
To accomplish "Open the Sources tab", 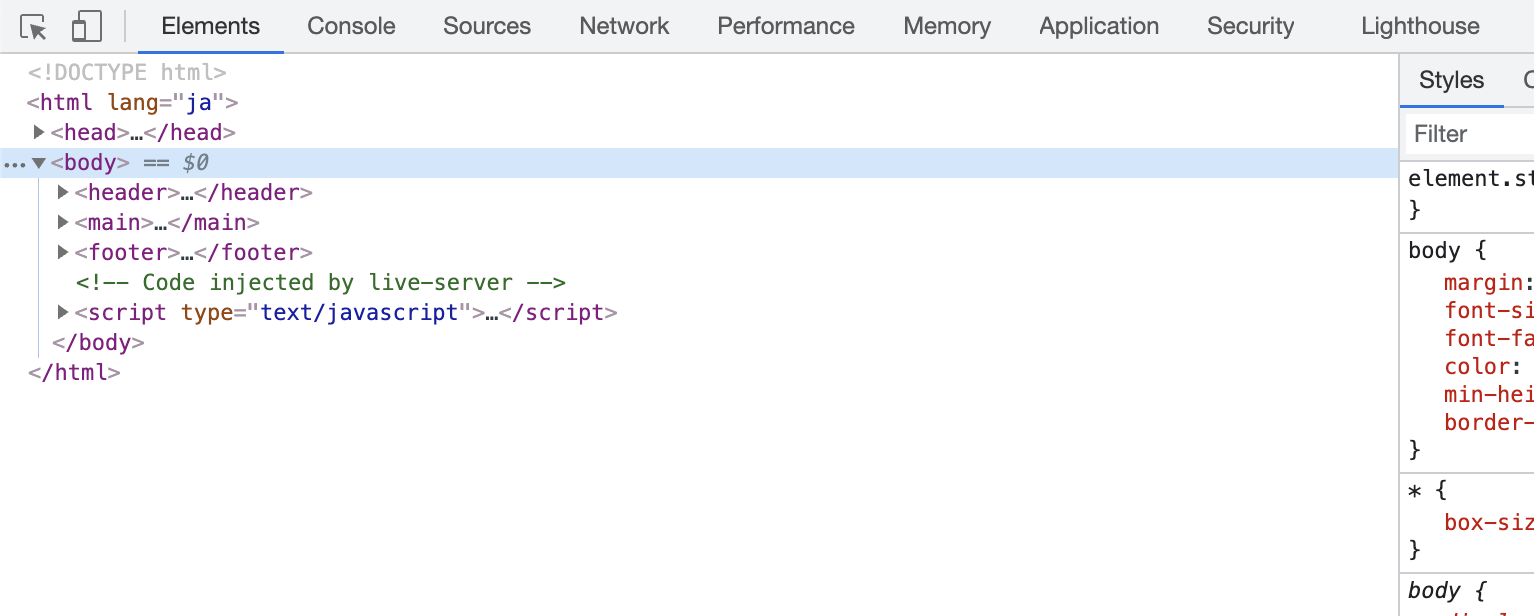I will pyautogui.click(x=487, y=26).
